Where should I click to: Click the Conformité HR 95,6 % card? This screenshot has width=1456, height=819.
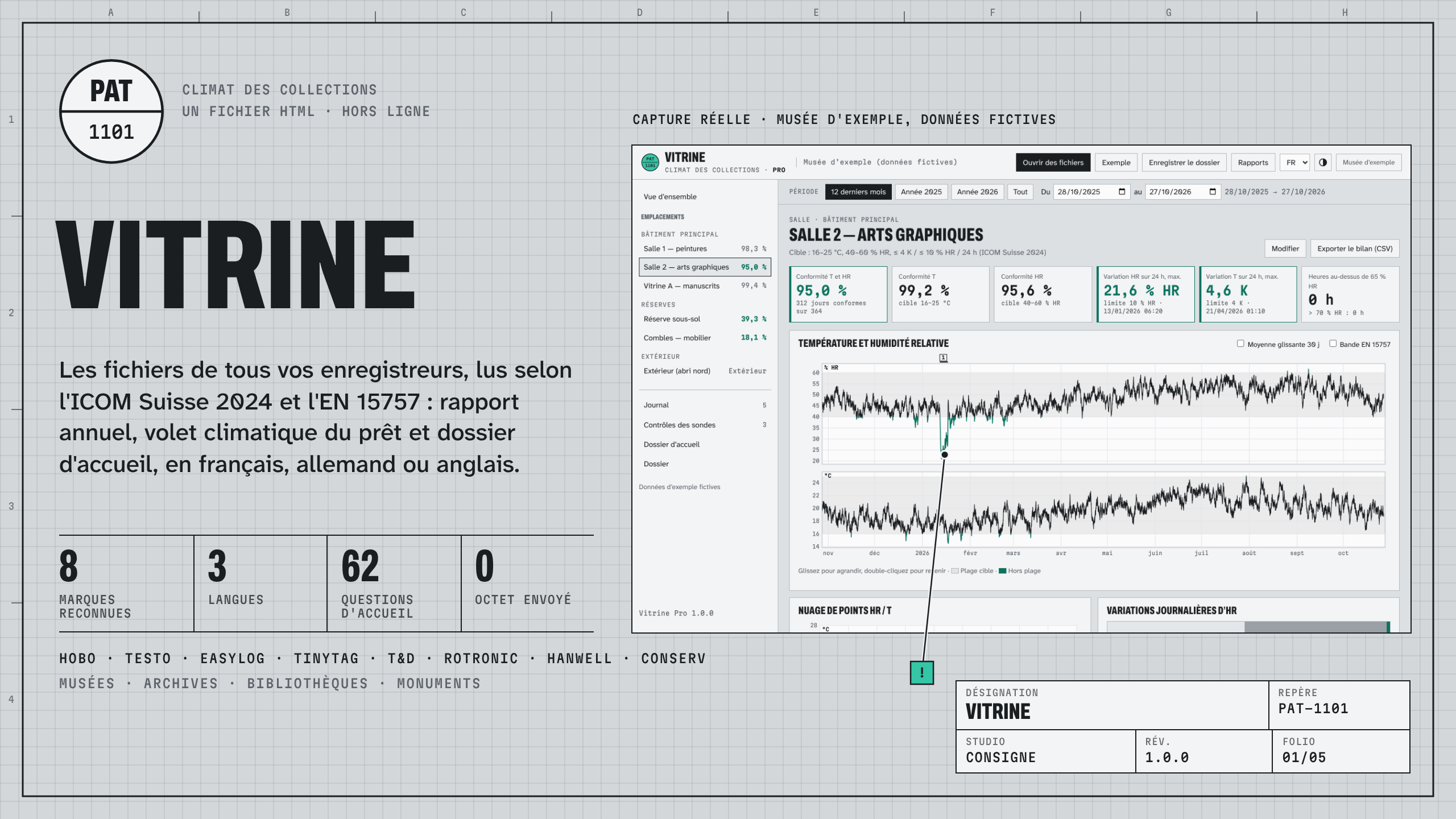[1043, 294]
